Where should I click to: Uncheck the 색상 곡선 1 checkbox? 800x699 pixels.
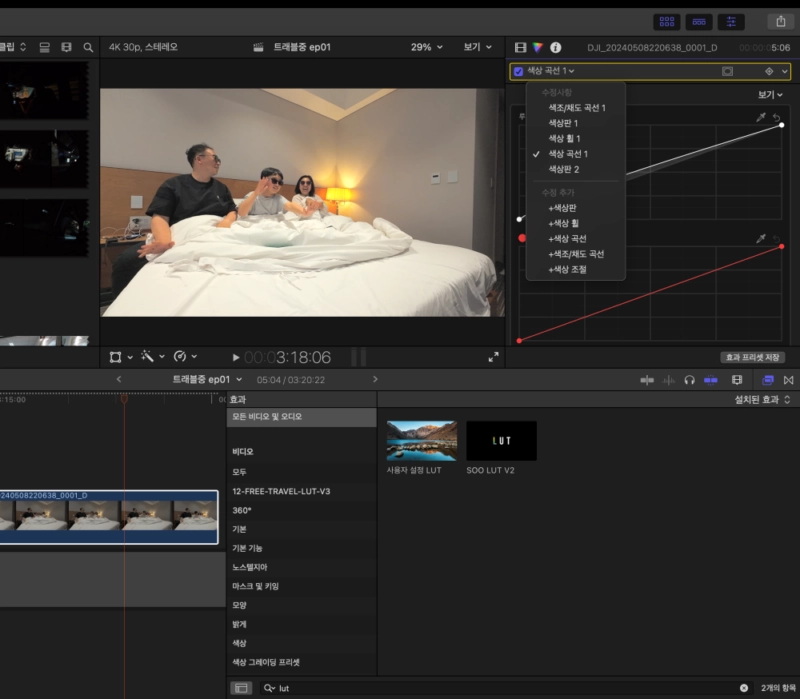coord(518,72)
